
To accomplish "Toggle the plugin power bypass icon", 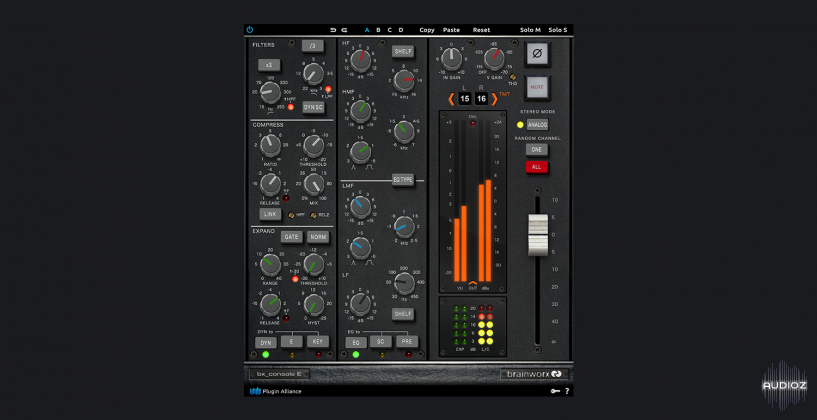I will [x=250, y=30].
